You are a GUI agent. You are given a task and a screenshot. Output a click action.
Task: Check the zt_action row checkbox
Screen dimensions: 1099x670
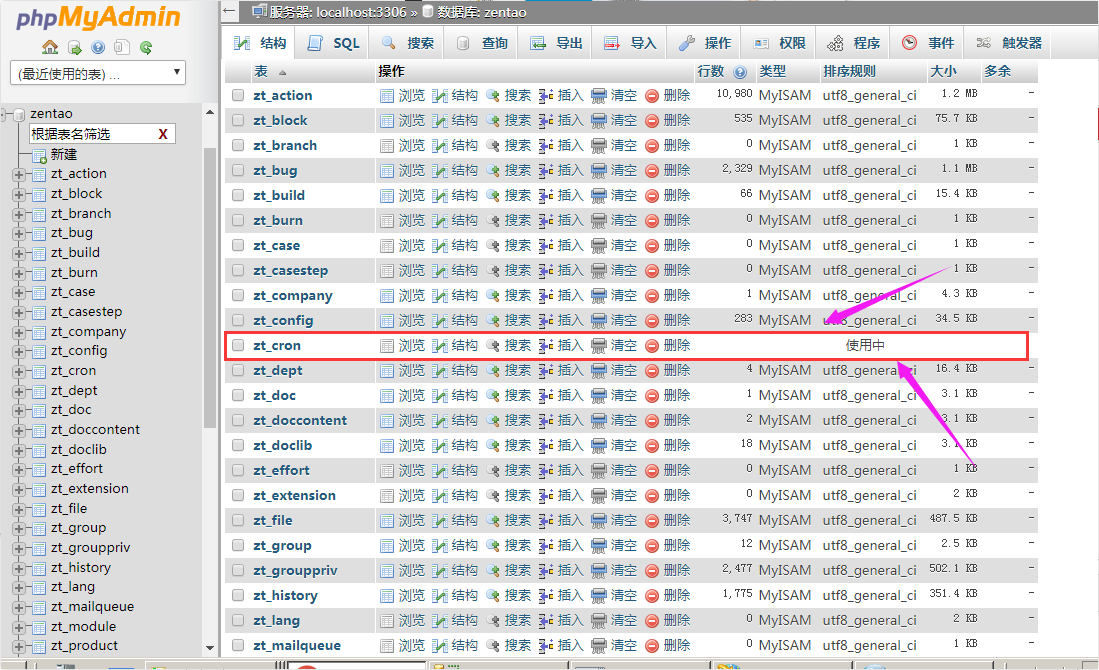click(238, 95)
